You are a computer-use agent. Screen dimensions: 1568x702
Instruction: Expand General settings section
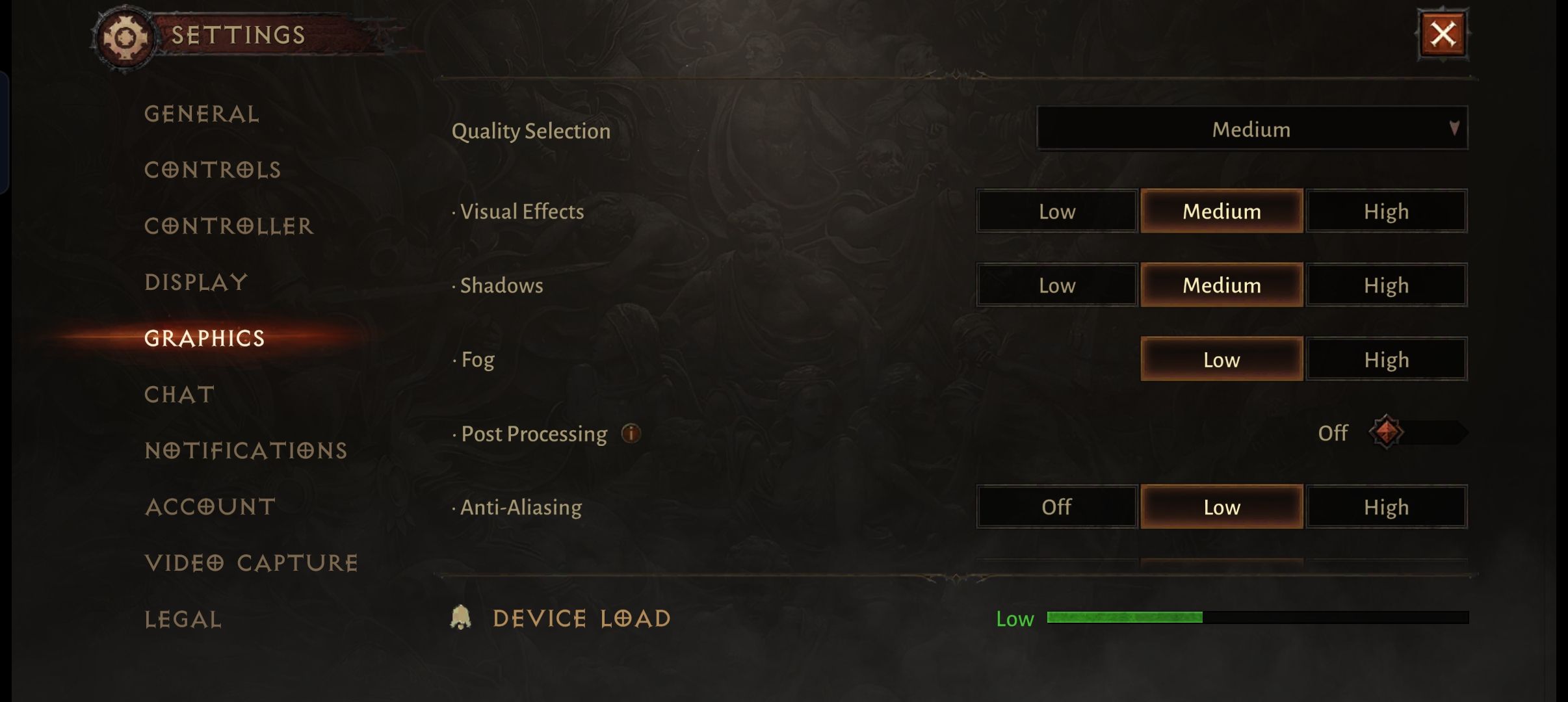(x=200, y=113)
